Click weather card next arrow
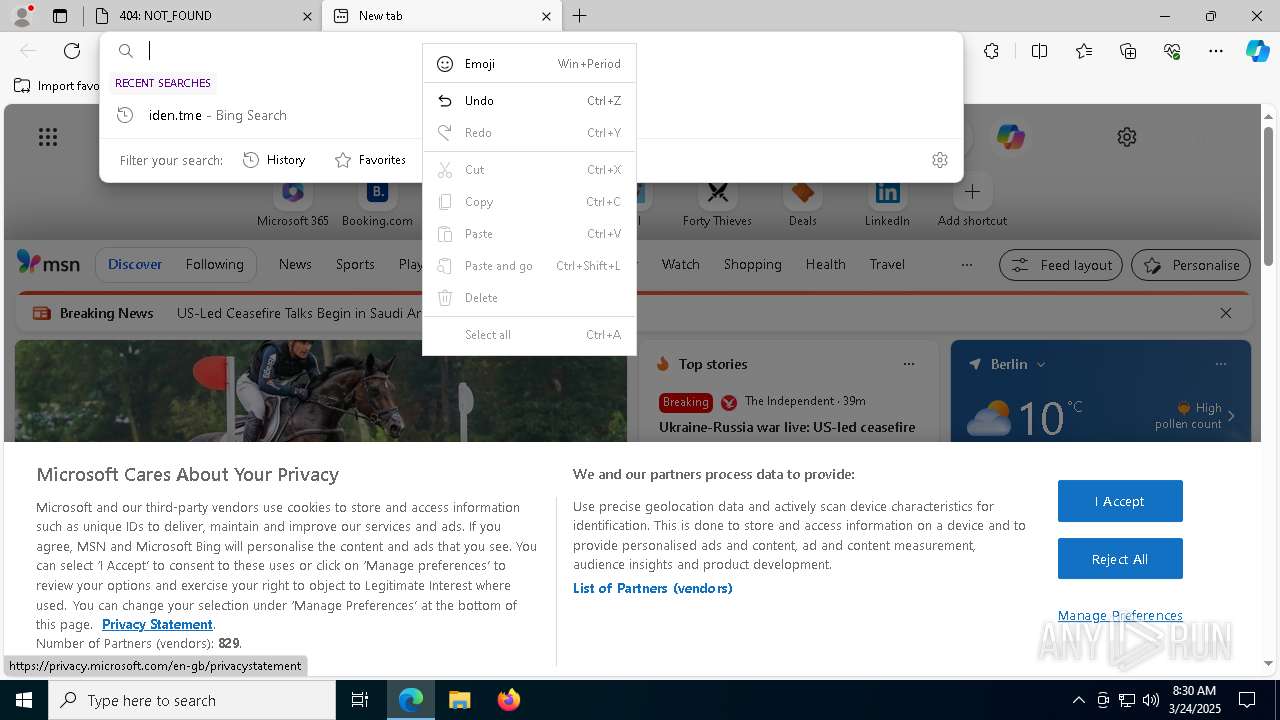Image resolution: width=1280 pixels, height=720 pixels. point(1231,416)
